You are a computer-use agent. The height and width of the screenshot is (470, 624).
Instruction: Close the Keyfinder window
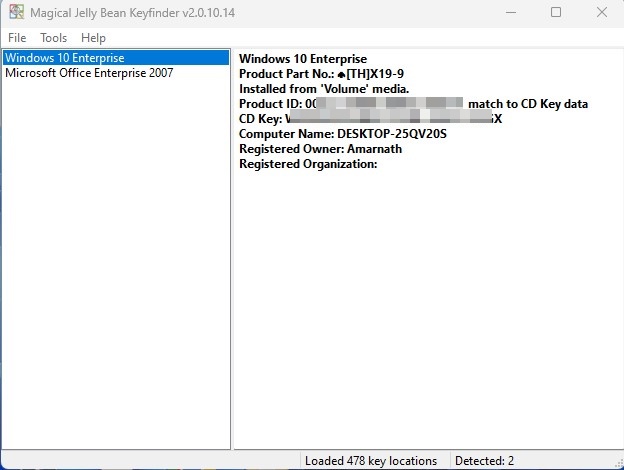tap(602, 12)
